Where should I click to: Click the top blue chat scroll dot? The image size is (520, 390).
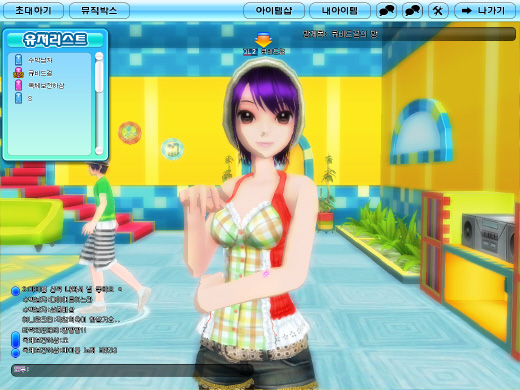point(15,291)
